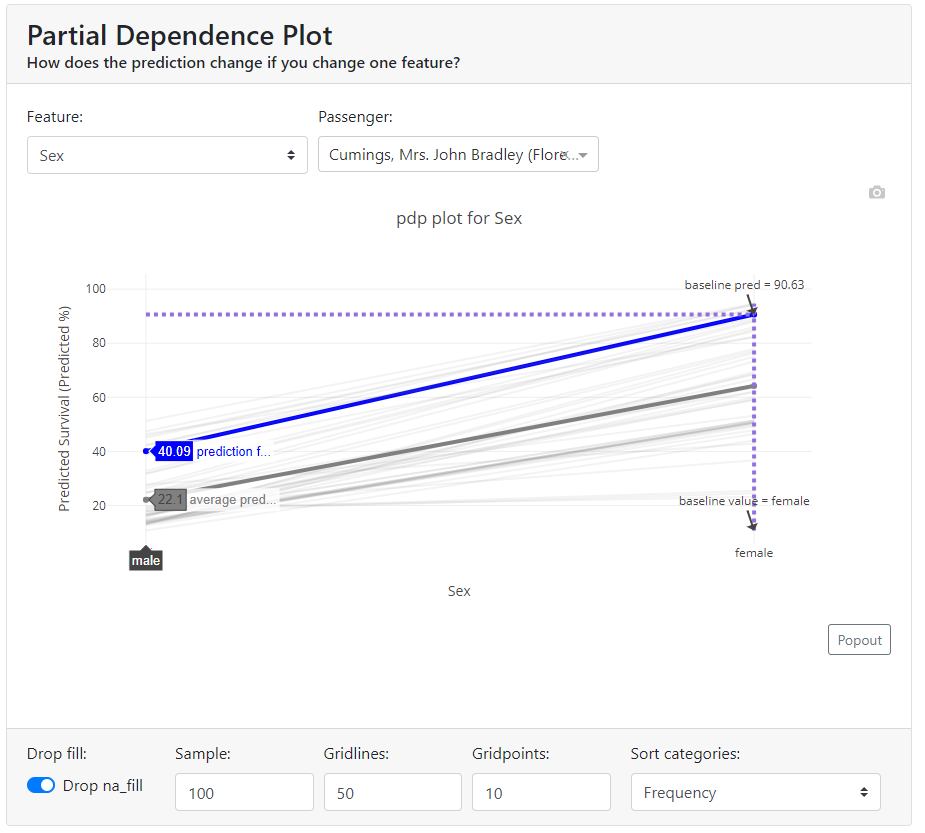Image resolution: width=925 pixels, height=833 pixels.
Task: Click the dropdown caret in the Passenger field
Action: click(x=585, y=154)
